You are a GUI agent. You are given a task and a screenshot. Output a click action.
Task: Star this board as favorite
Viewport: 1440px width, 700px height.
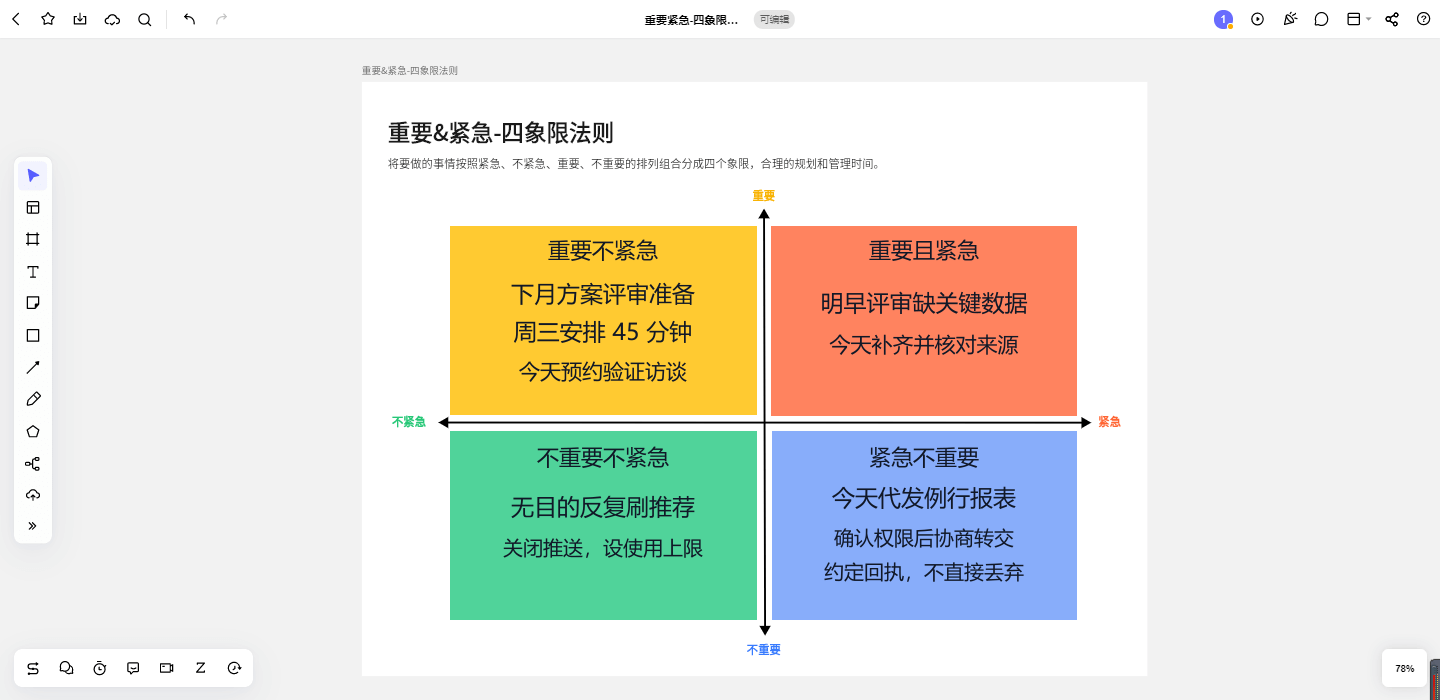pos(48,19)
